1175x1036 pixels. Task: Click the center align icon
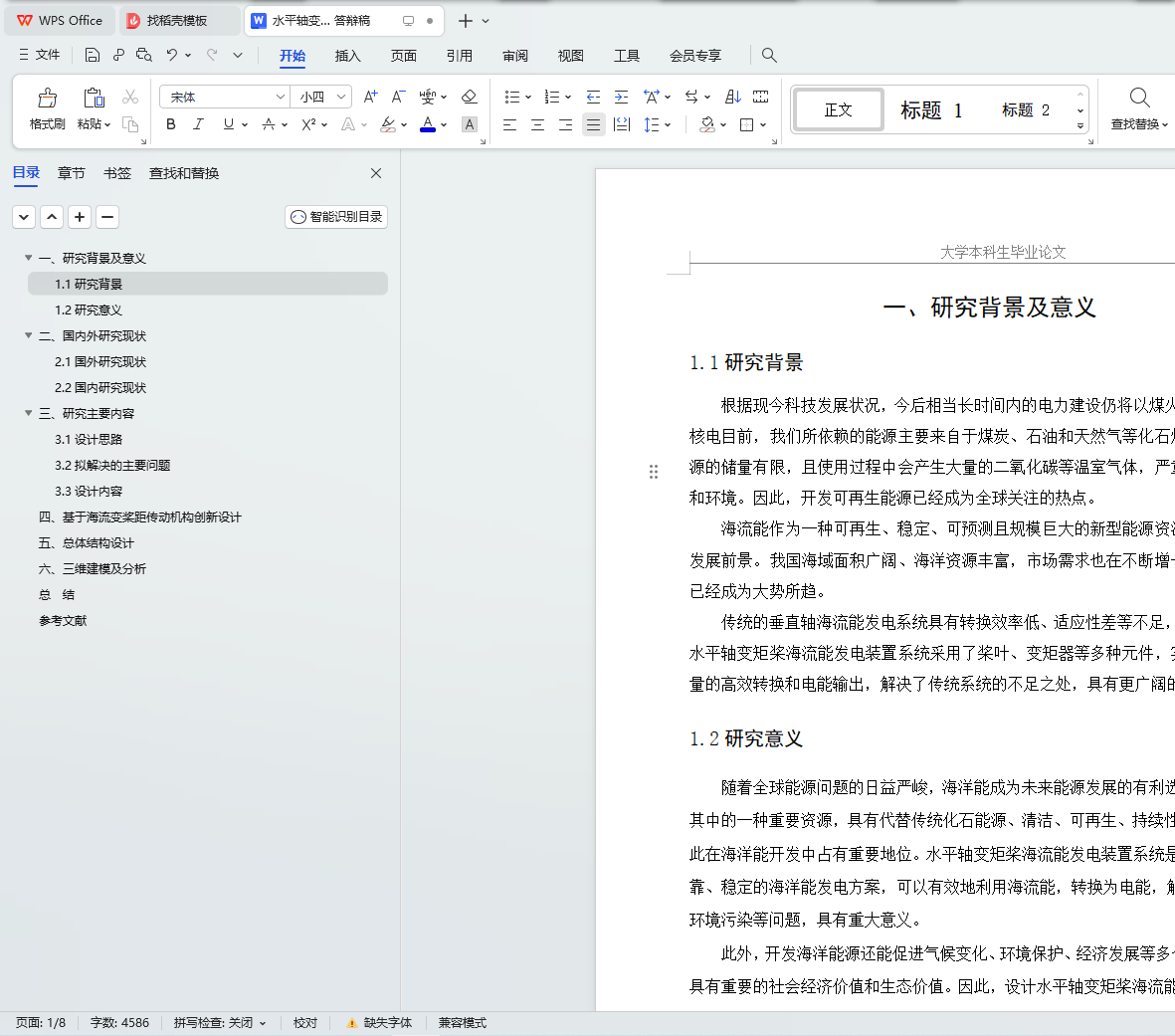click(537, 124)
